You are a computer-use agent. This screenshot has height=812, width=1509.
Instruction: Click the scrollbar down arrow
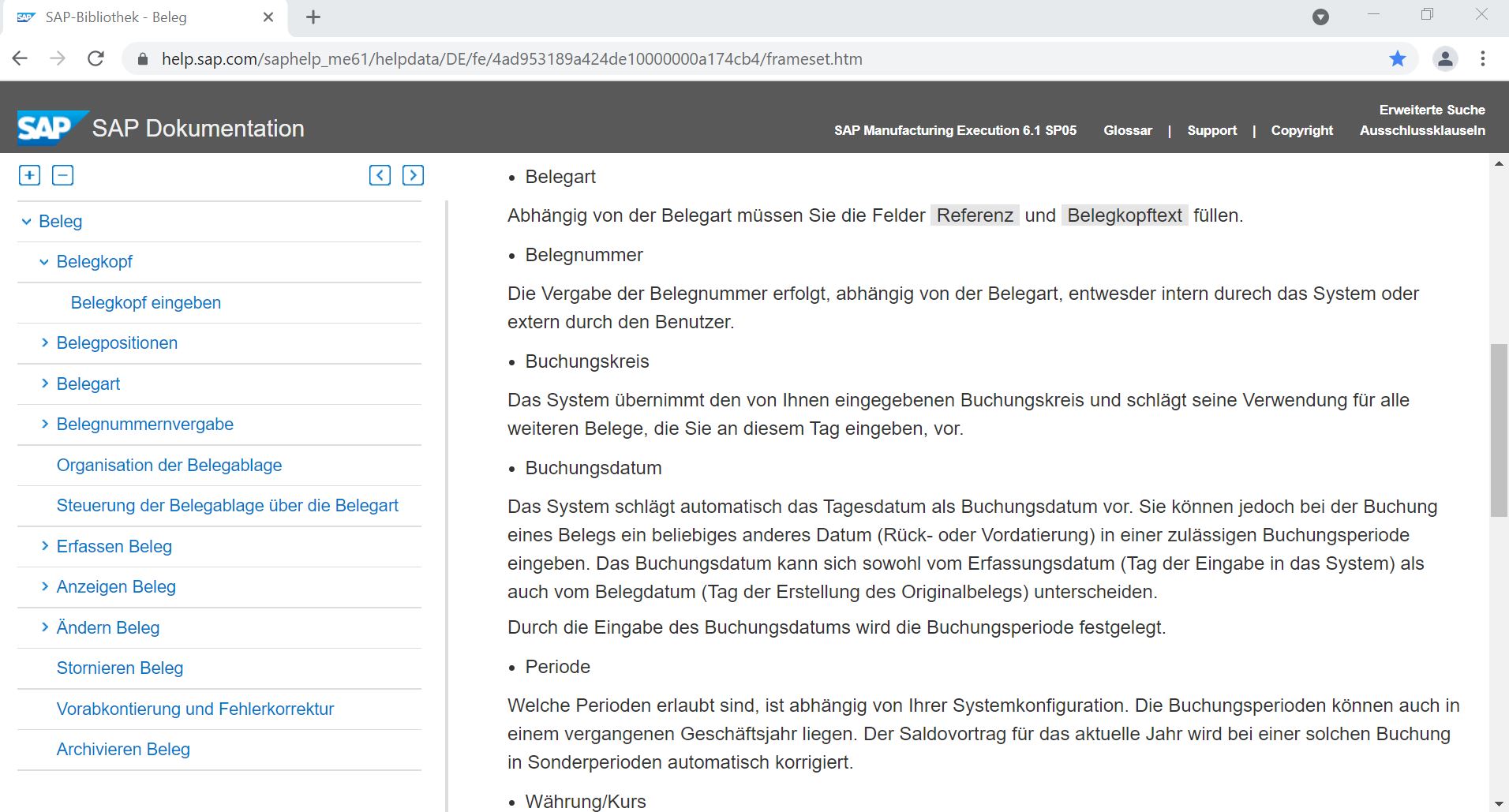[x=1499, y=804]
